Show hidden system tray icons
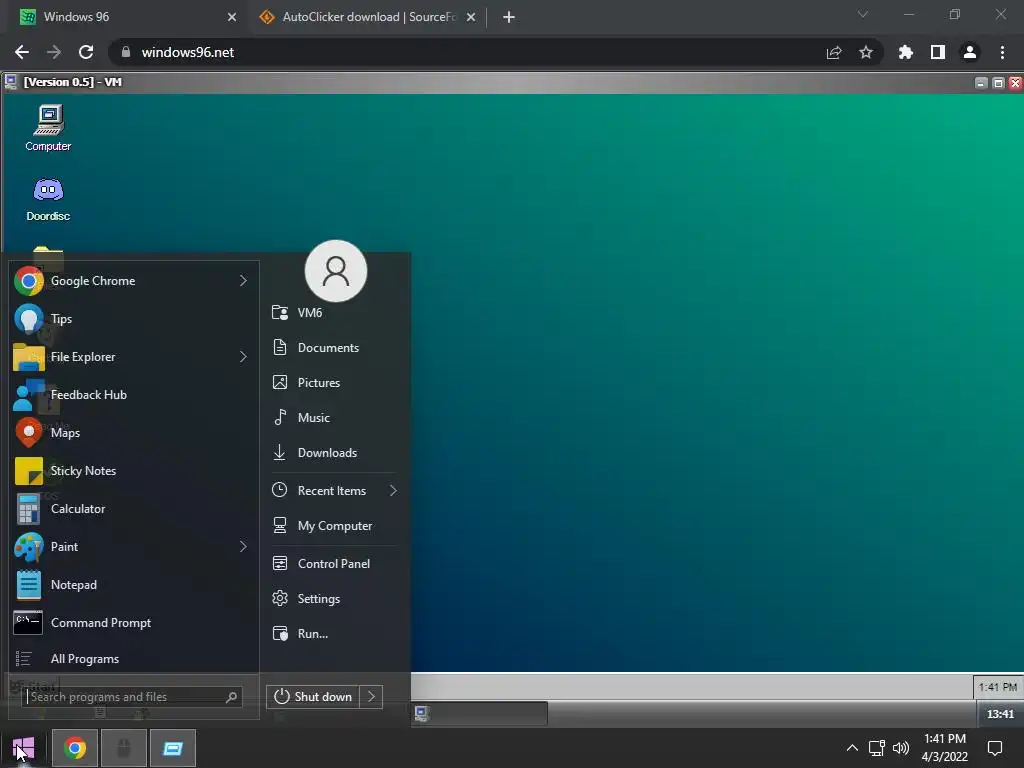The width and height of the screenshot is (1024, 768). tap(852, 748)
